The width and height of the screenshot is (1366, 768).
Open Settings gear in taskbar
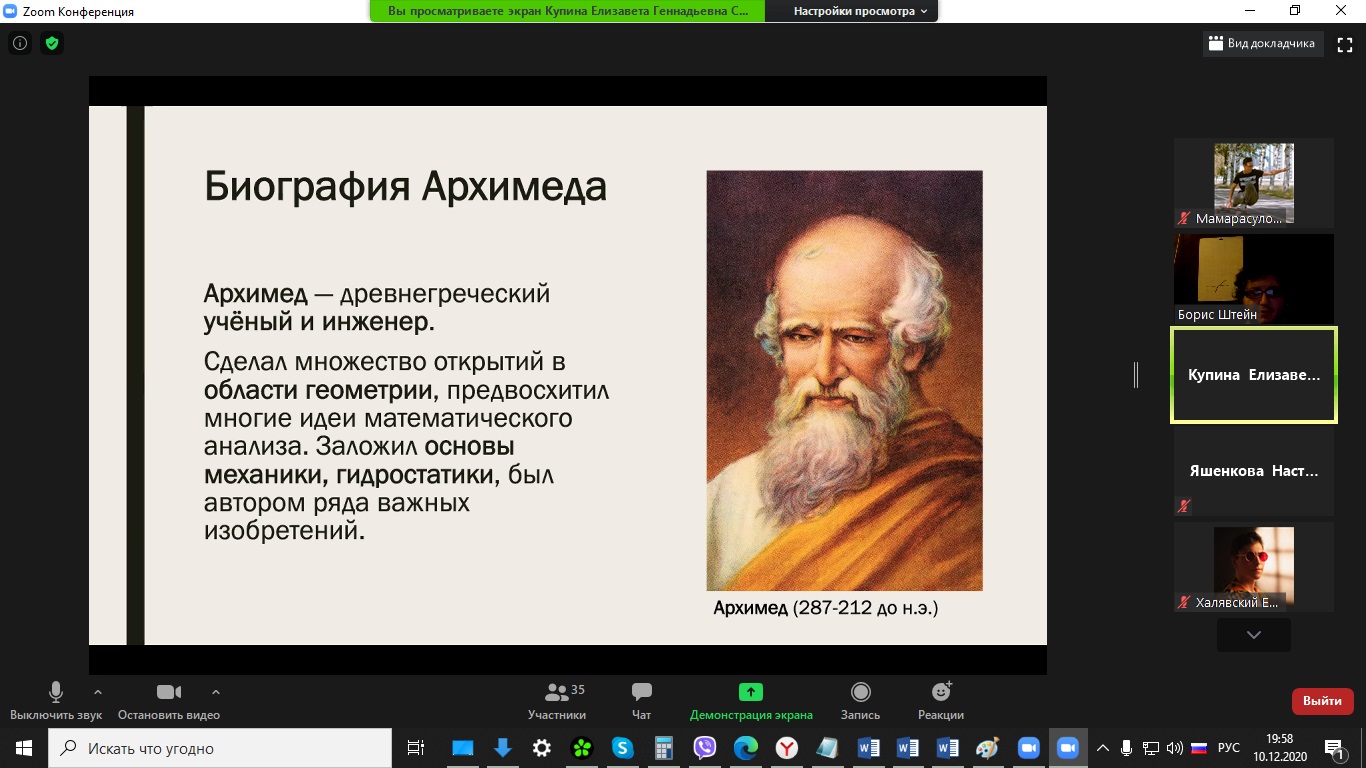542,748
